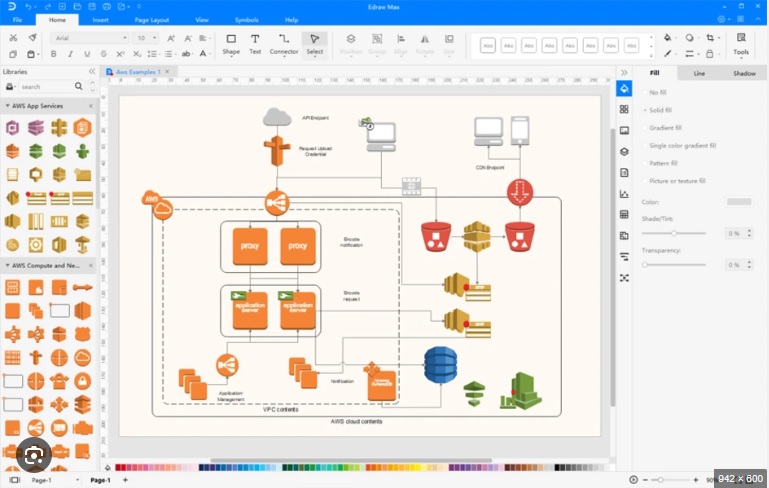
Task: Click the library search input field
Action: tap(47, 86)
